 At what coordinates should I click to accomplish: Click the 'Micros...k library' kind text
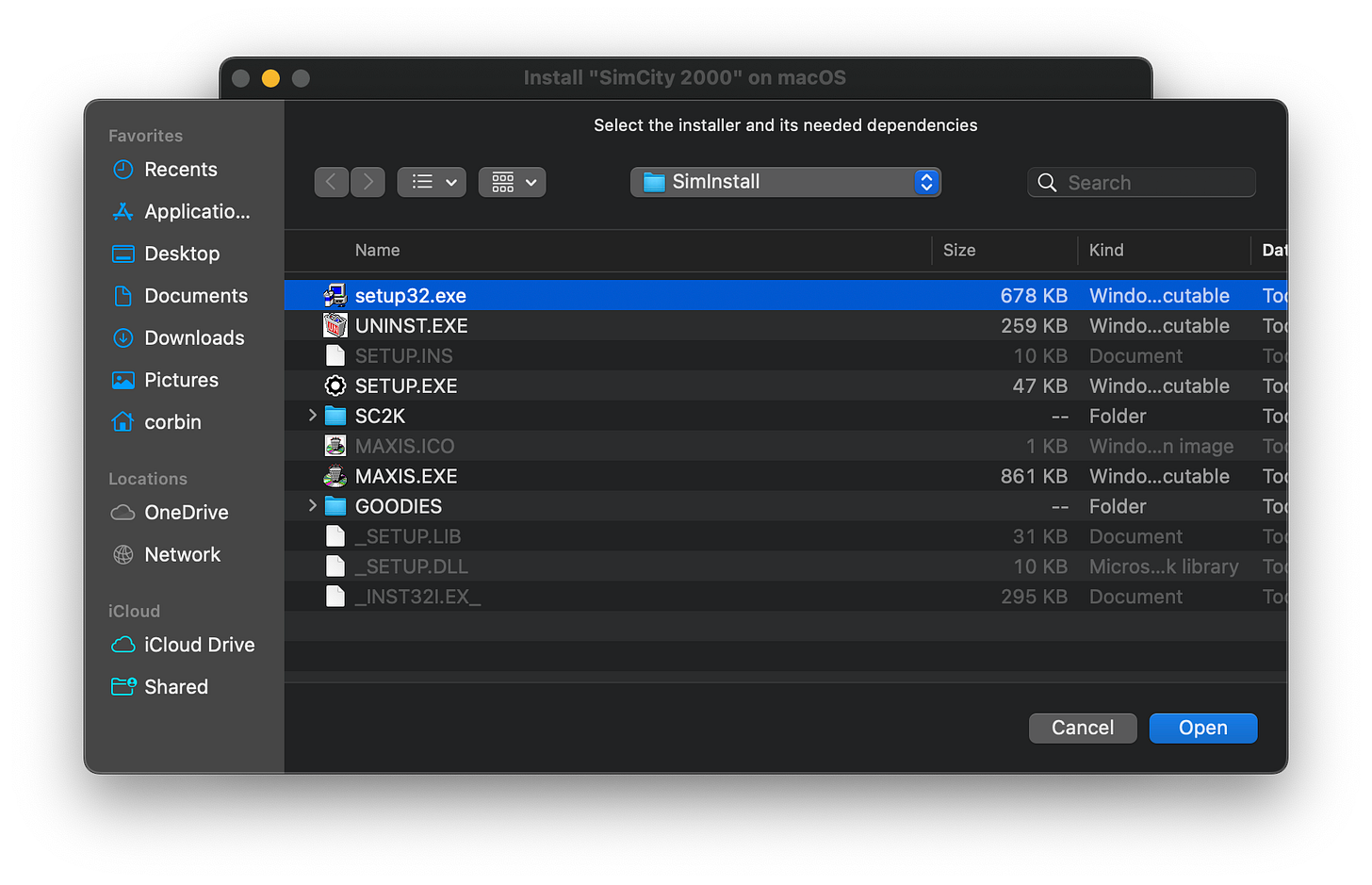click(1164, 566)
